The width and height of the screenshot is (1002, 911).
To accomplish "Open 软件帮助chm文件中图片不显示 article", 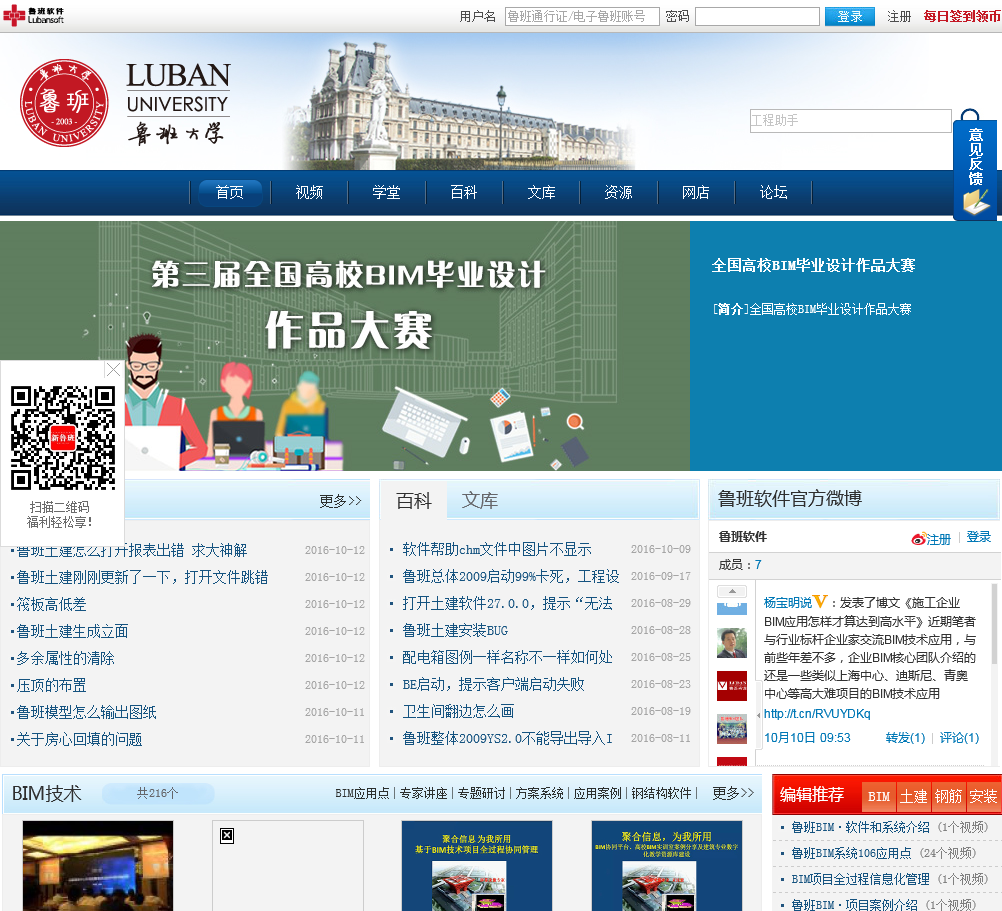I will (x=497, y=549).
